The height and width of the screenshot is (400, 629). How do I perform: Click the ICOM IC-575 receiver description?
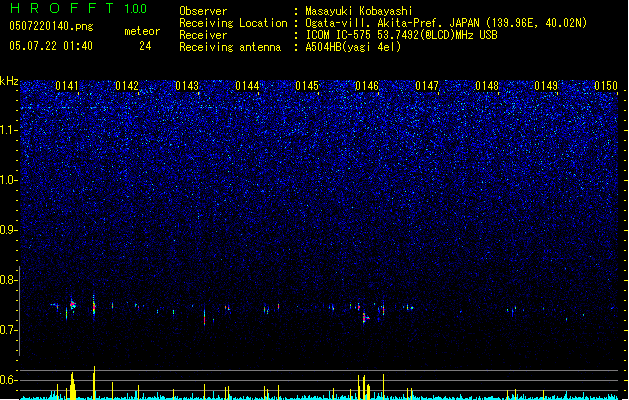402,35
